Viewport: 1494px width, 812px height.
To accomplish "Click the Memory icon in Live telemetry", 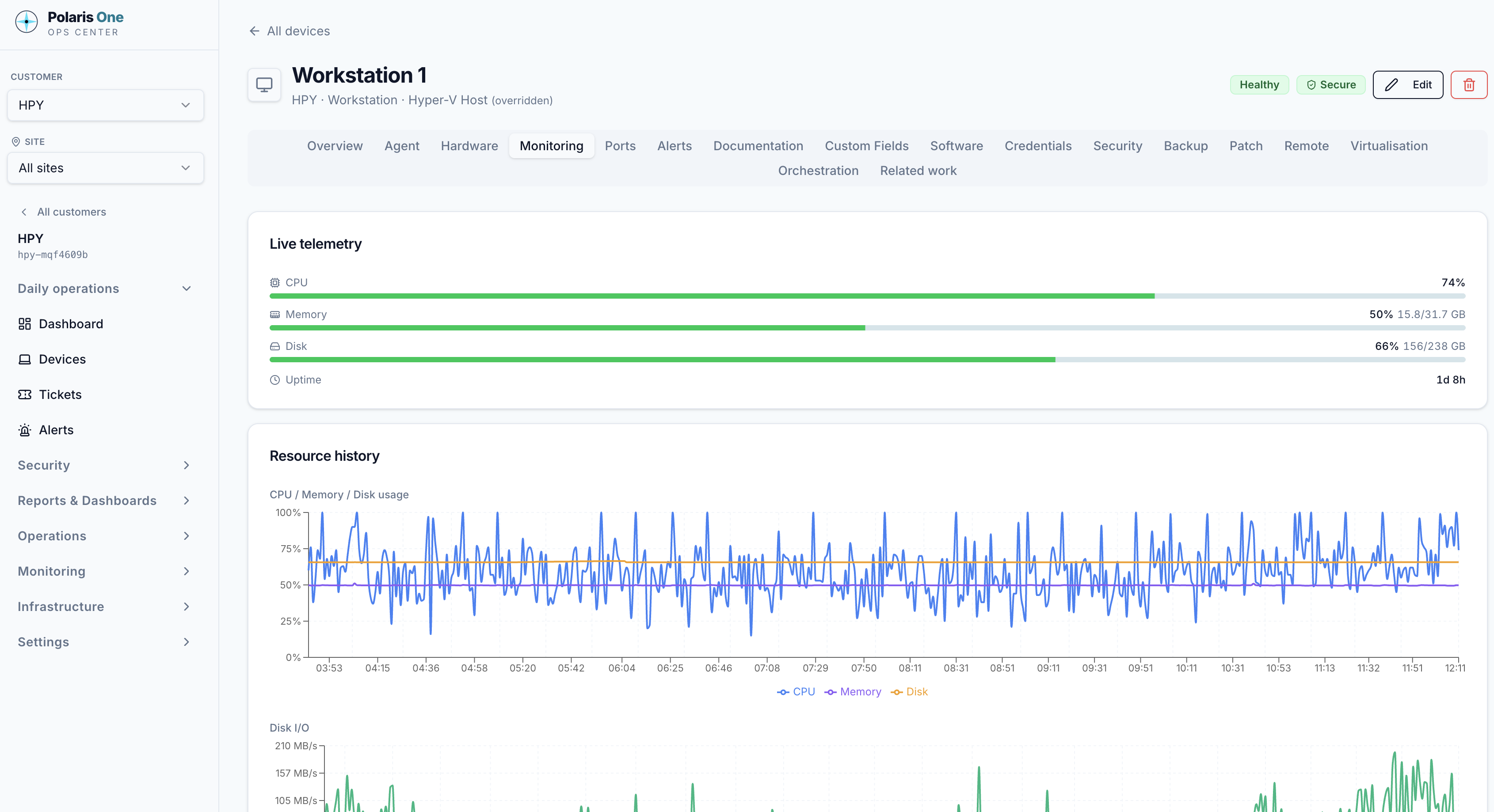I will [x=275, y=315].
